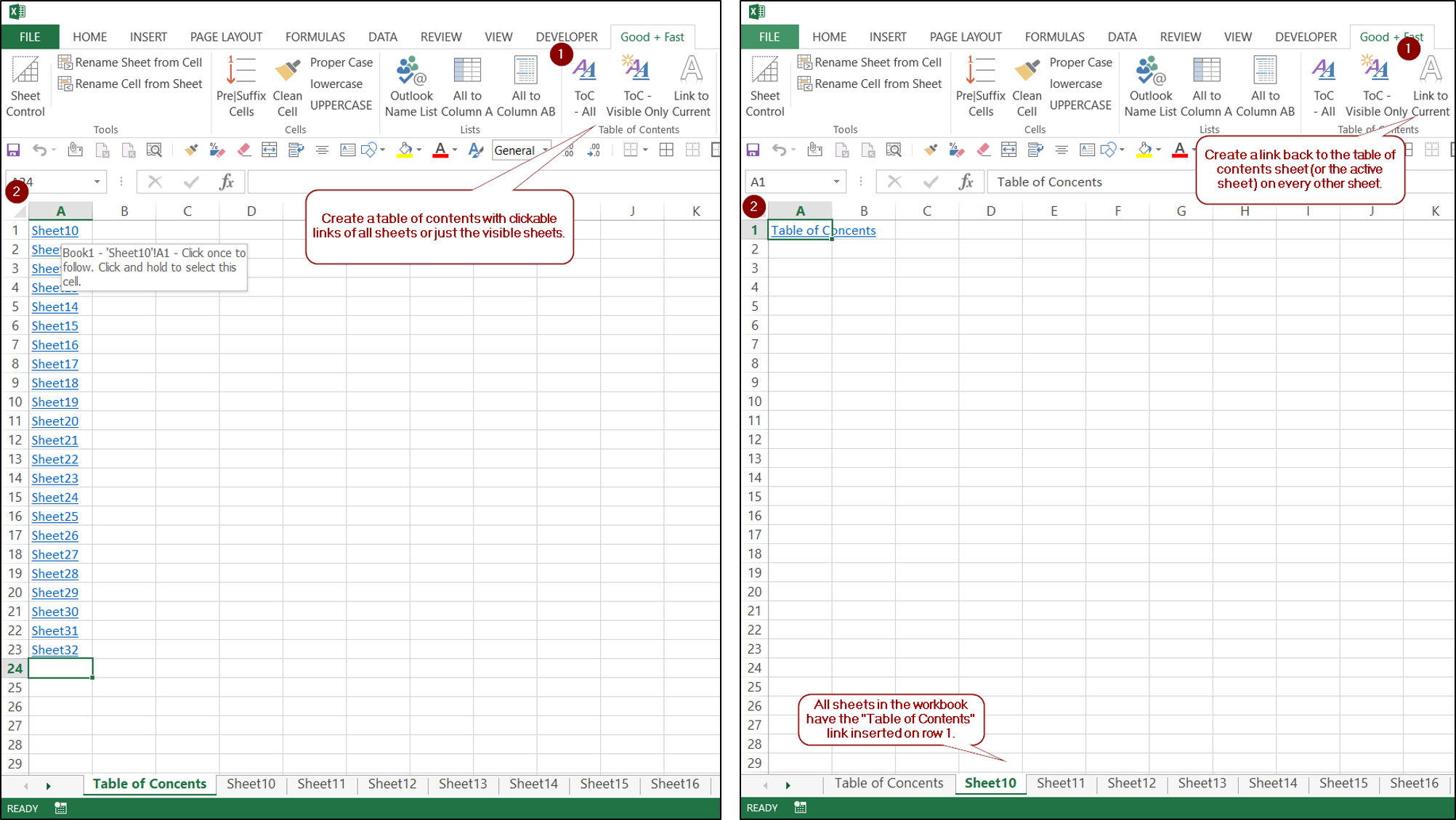Switch to Sheet13 tab in right window
The image size is (1456, 820).
pos(1202,783)
